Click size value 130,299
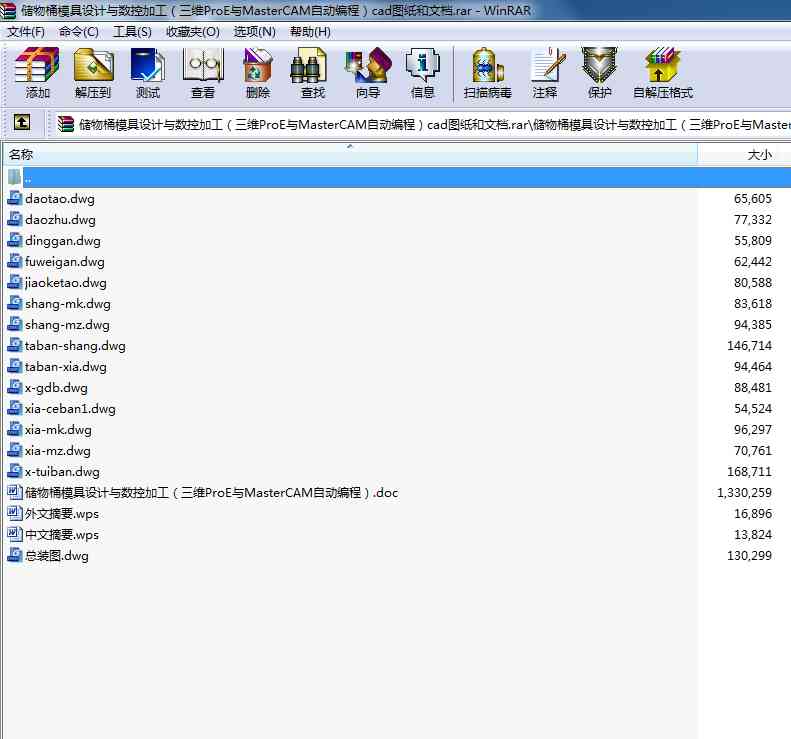Screen dimensions: 791x739 point(749,556)
